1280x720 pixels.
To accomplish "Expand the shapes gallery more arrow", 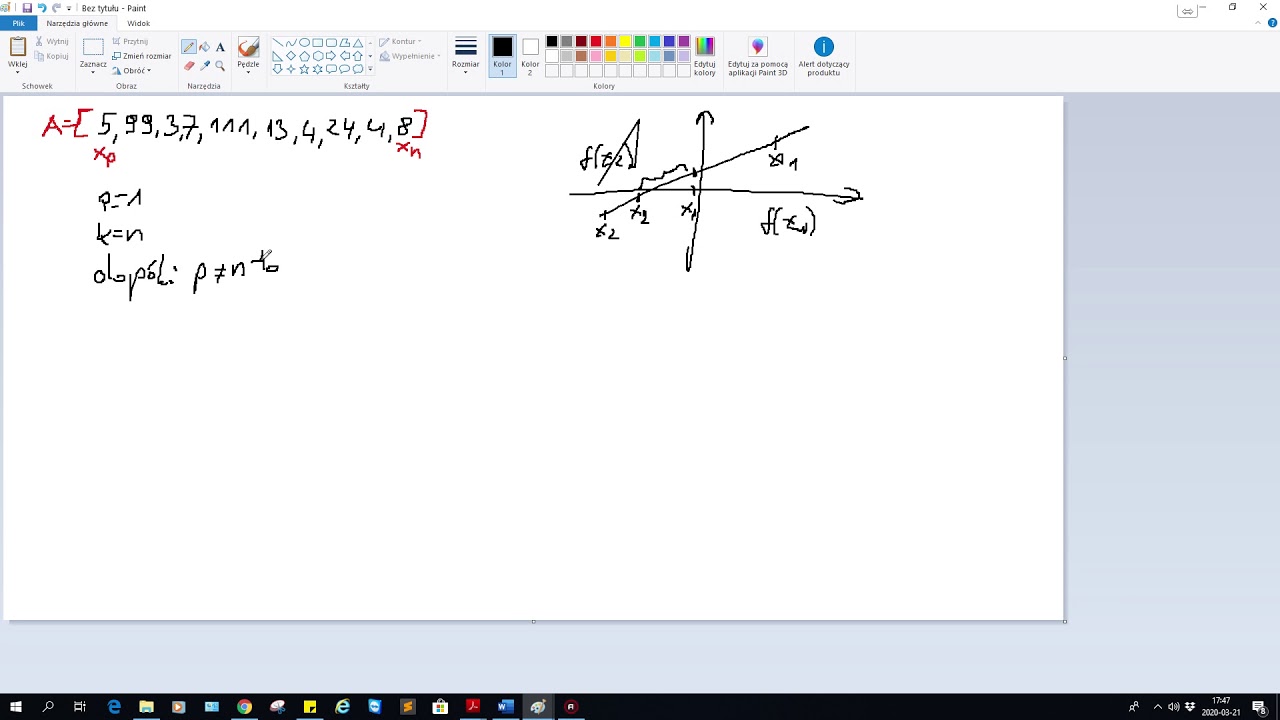I will (x=370, y=69).
